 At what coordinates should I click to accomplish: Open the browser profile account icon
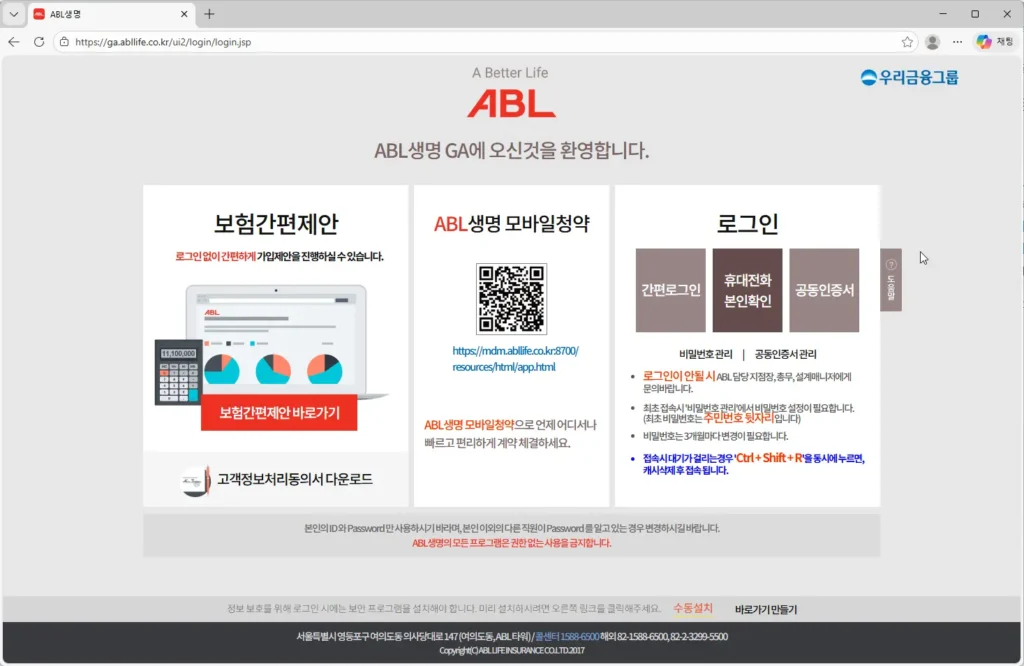click(x=932, y=42)
